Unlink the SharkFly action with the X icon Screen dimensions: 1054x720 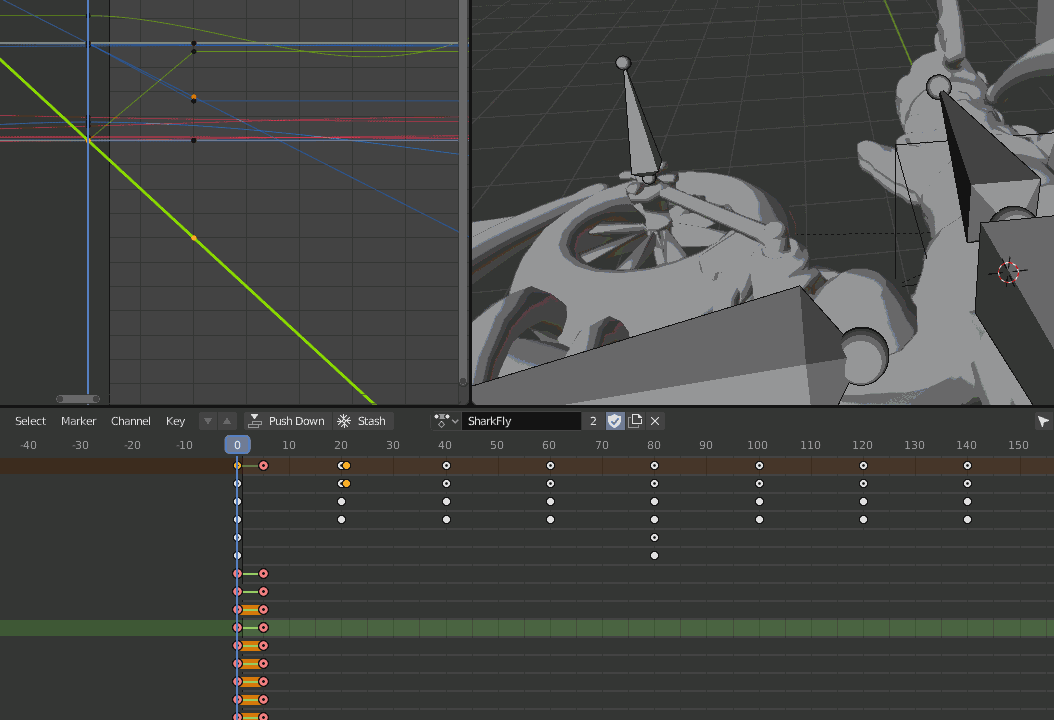click(655, 421)
